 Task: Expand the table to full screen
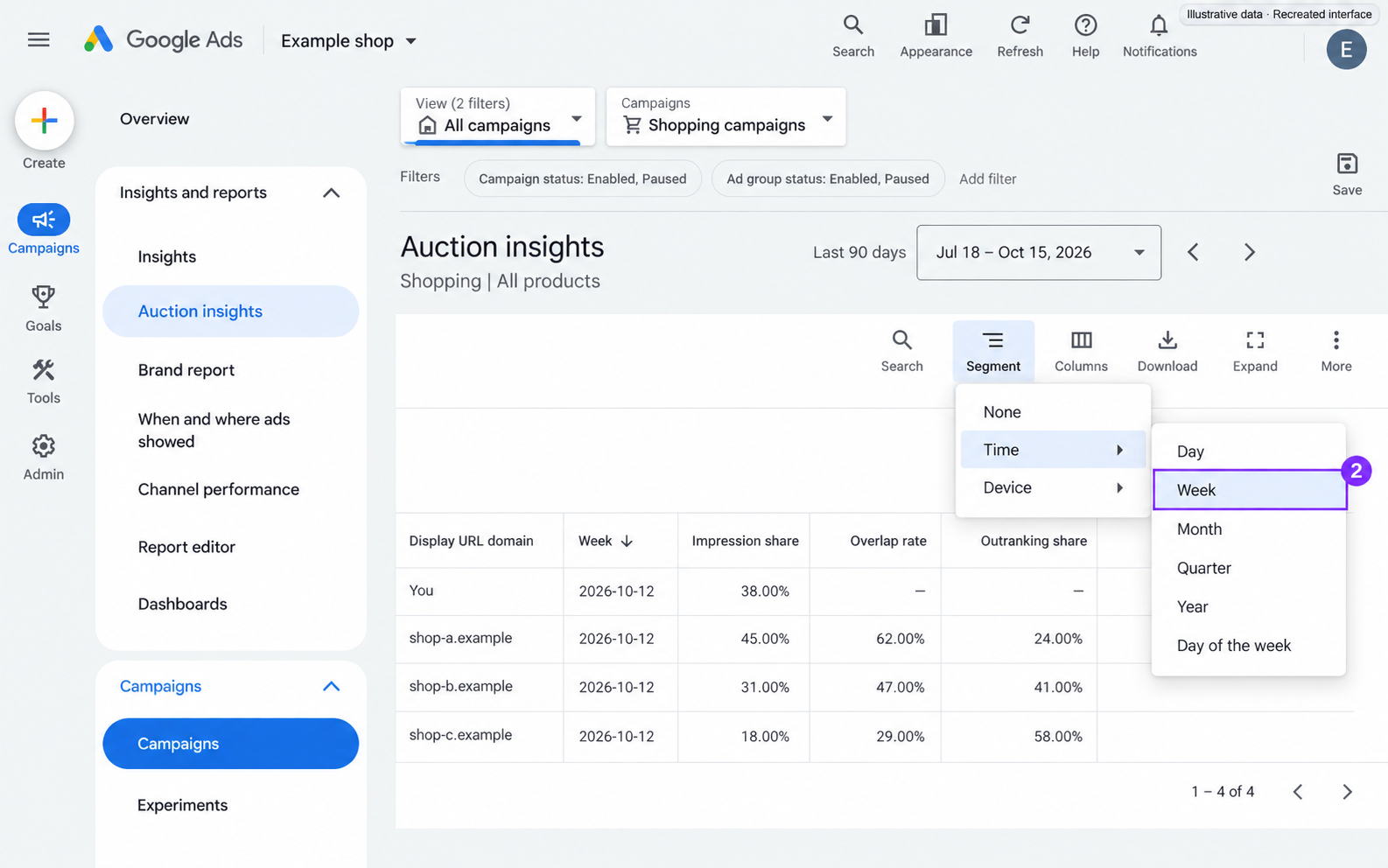click(1255, 351)
